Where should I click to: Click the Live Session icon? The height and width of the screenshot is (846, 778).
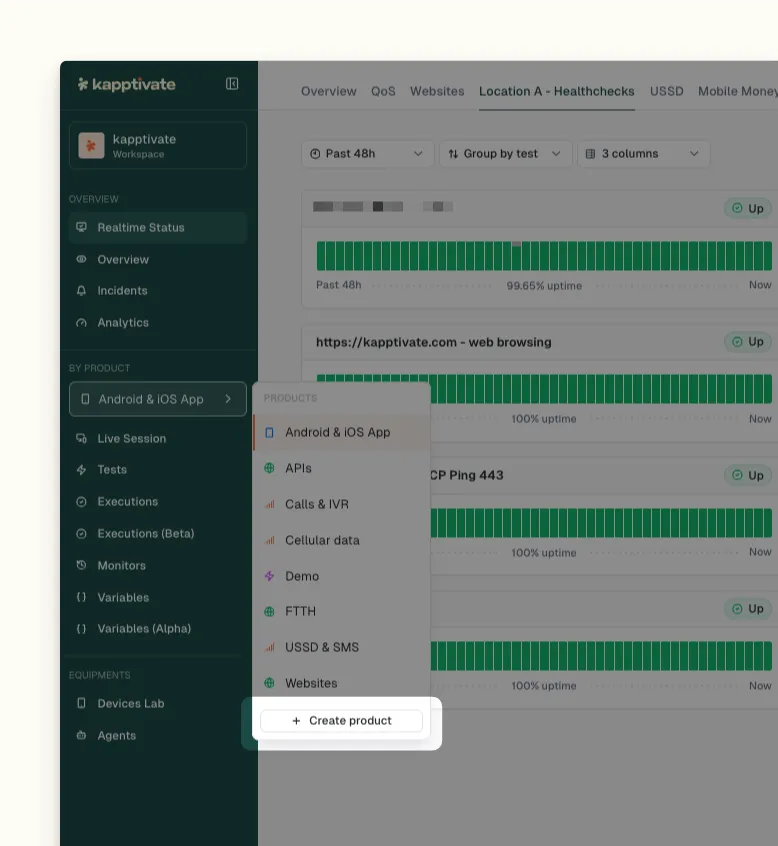pos(81,438)
